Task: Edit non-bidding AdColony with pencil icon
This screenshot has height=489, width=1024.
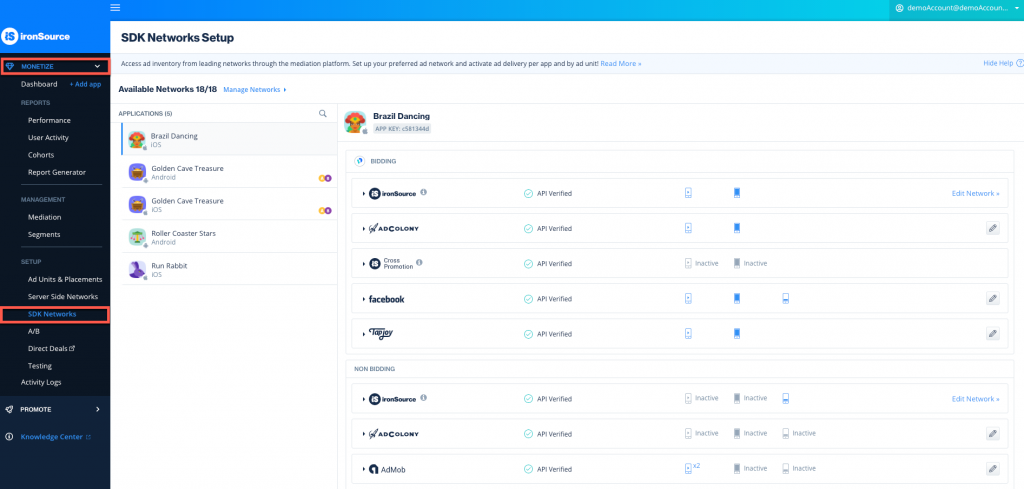Action: [x=993, y=434]
